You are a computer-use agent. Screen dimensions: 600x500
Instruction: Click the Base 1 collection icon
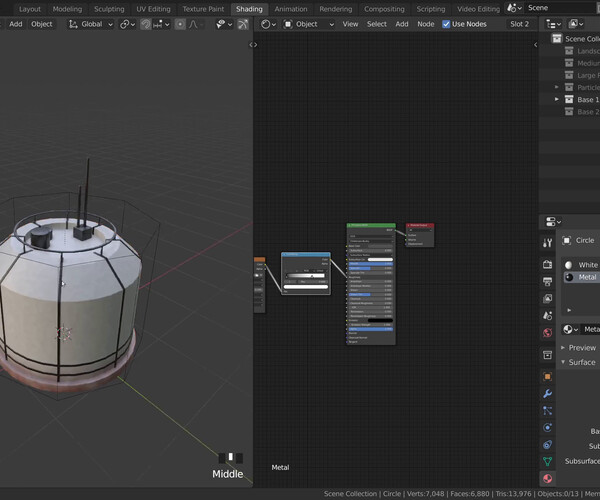click(569, 99)
